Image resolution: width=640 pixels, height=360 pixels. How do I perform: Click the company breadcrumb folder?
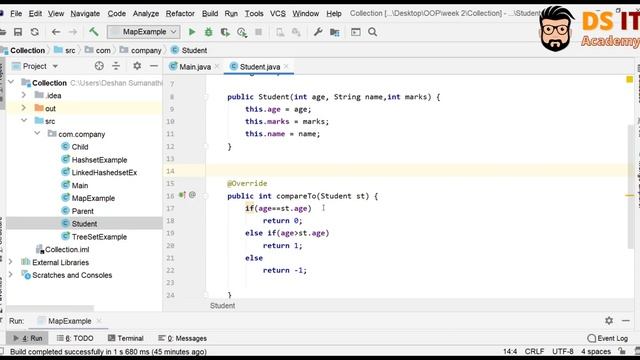click(141, 50)
